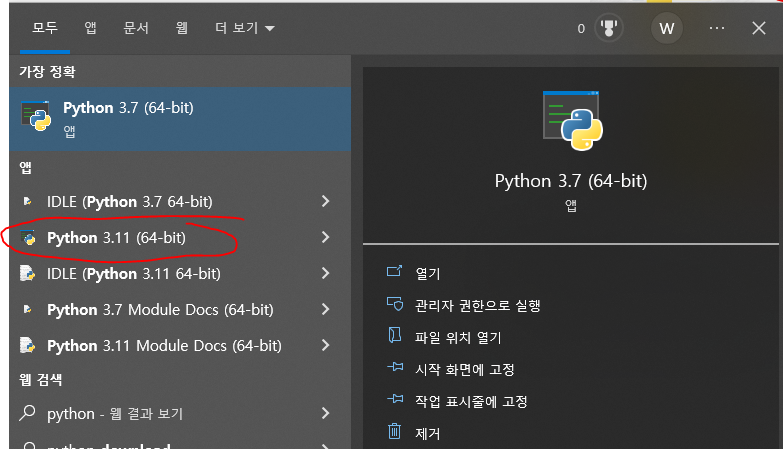Click IDLE Python 3.11 file icon
The image size is (783, 449).
[27, 273]
